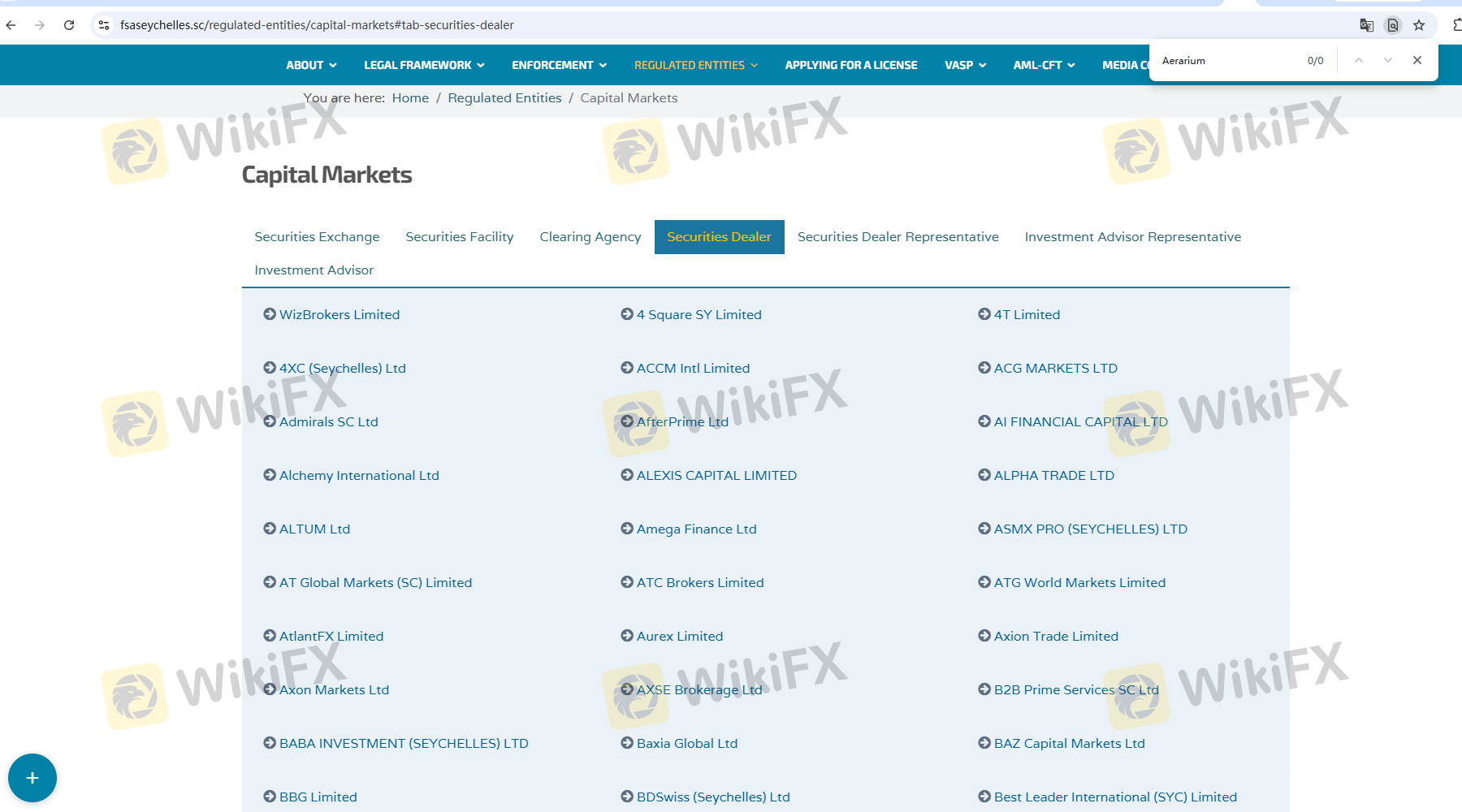Click the find-in-page search field

(1226, 61)
